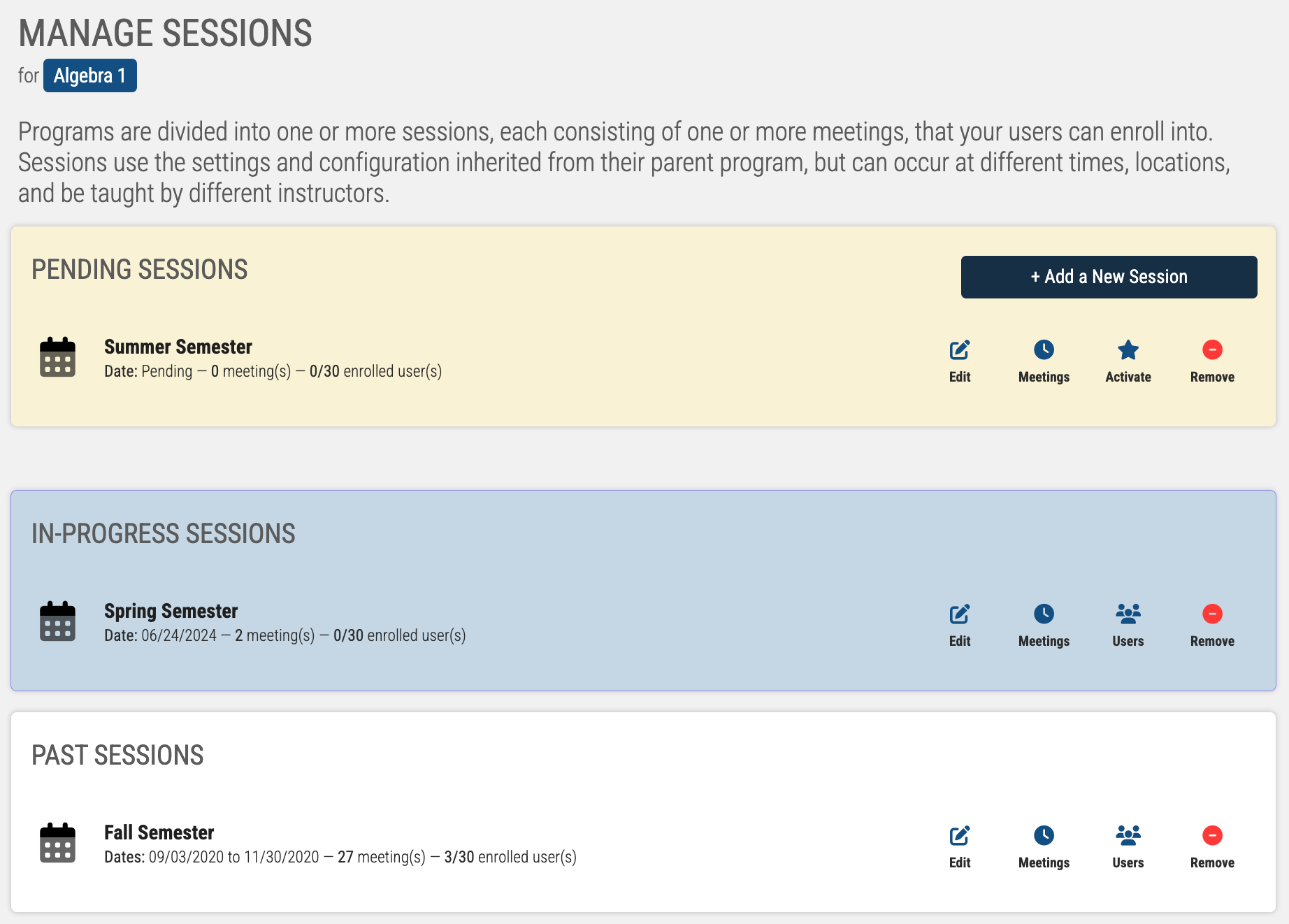Viewport: 1289px width, 924px height.
Task: View Users of Spring Semester
Action: click(x=1128, y=626)
